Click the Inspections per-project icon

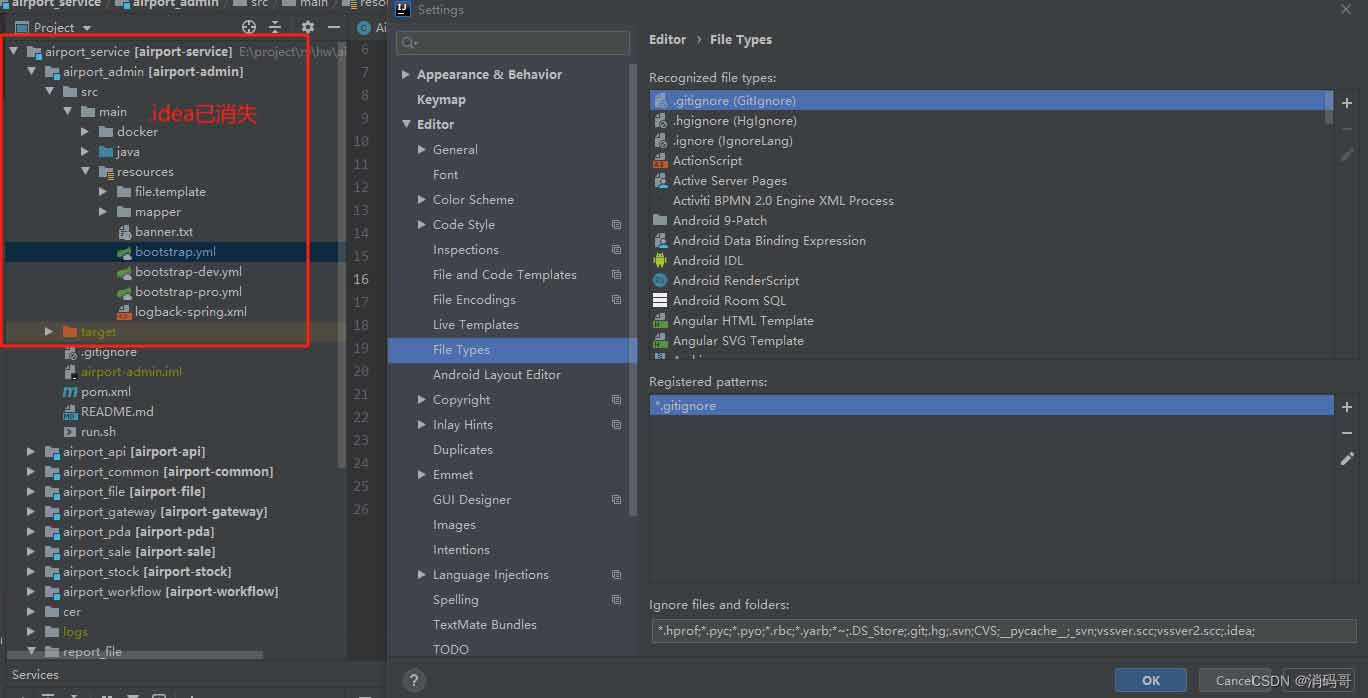pyautogui.click(x=616, y=250)
